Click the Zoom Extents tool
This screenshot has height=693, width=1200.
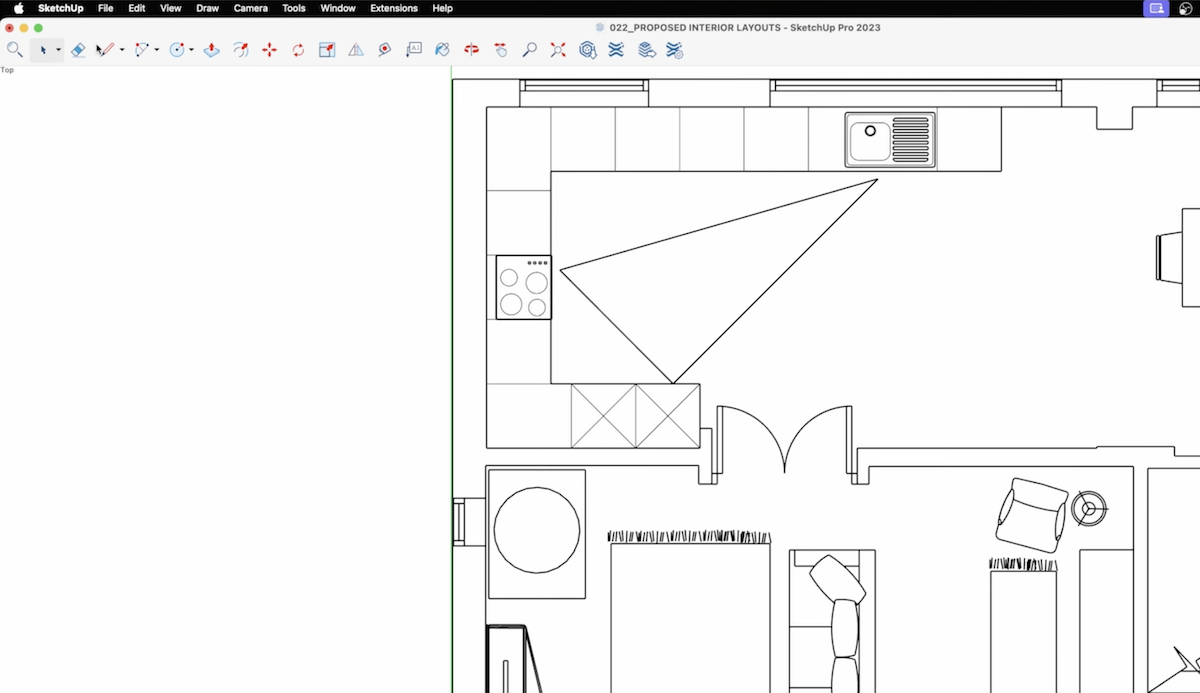(559, 49)
